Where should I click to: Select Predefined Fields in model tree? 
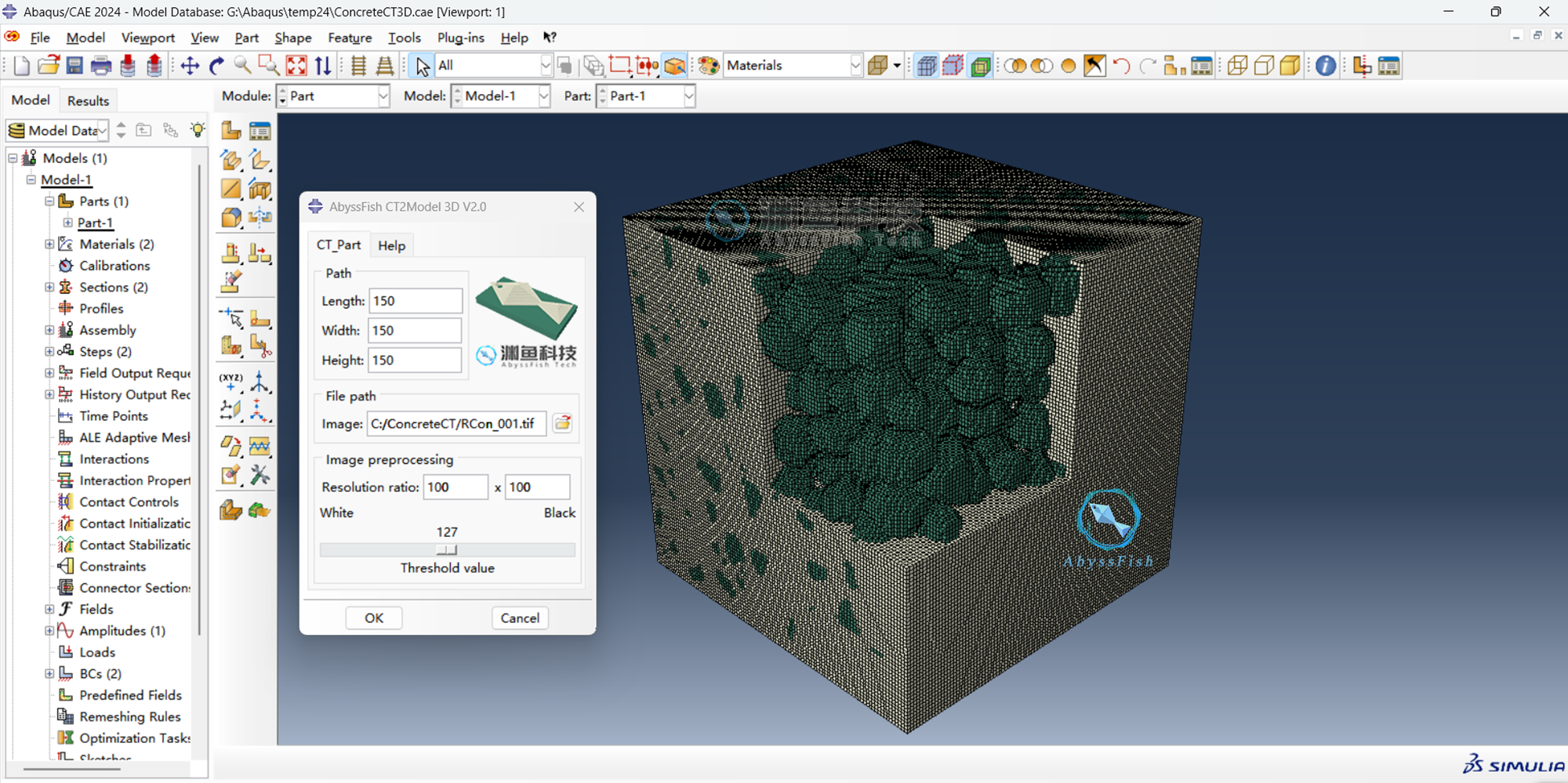click(x=130, y=695)
